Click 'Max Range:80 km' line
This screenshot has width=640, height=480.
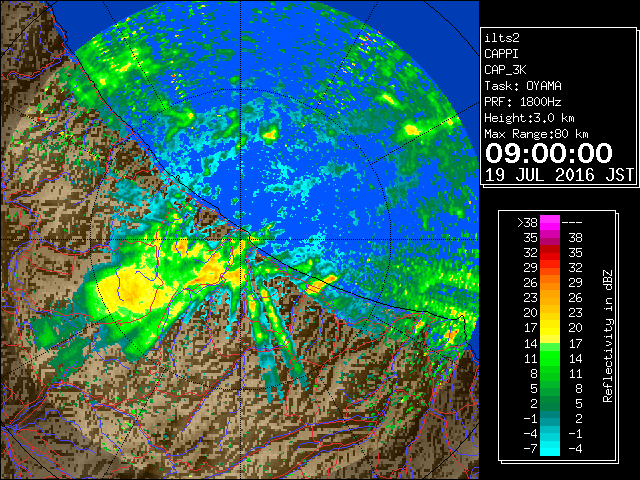pyautogui.click(x=536, y=134)
